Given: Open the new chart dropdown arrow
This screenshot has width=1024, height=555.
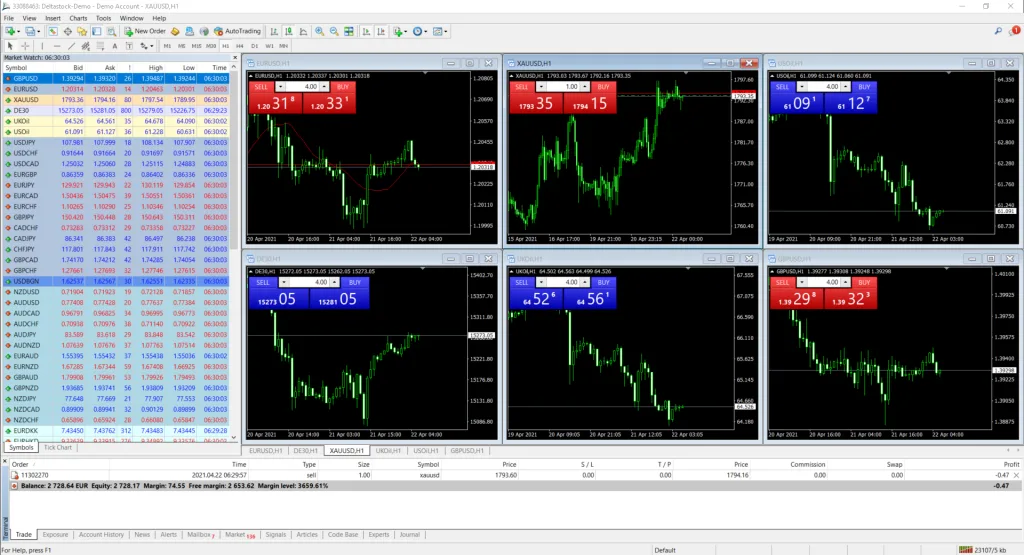Looking at the screenshot, I should pyautogui.click(x=19, y=31).
